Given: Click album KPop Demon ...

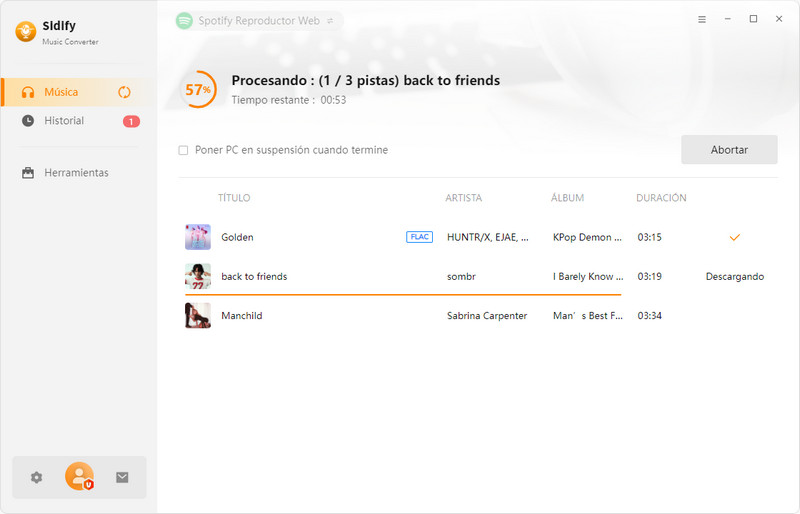Looking at the screenshot, I should [x=587, y=237].
